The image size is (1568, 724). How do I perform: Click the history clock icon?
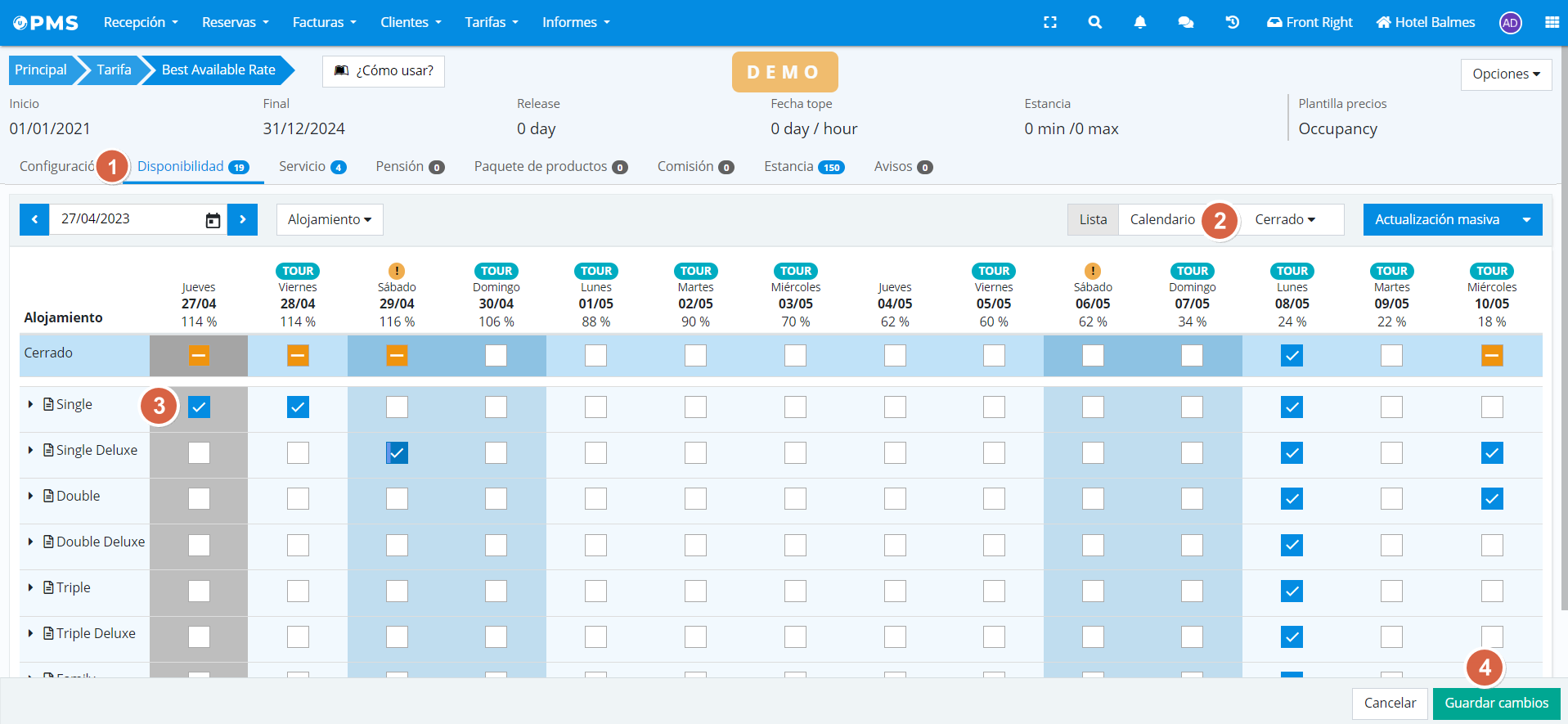coord(1232,23)
